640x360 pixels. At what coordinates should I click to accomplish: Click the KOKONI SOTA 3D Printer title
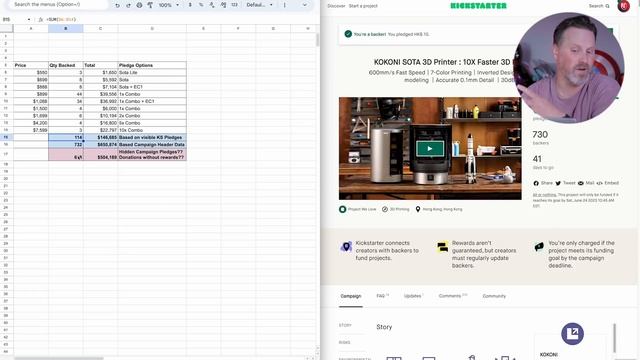point(442,62)
